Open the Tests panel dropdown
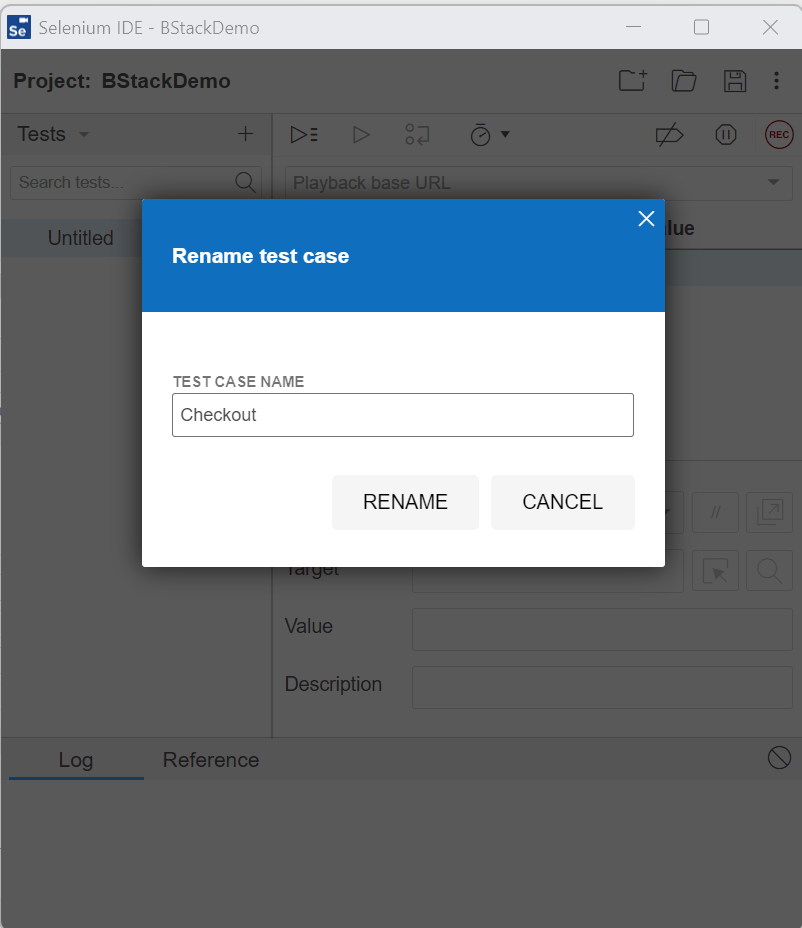Screen dimensions: 802x928 83,134
